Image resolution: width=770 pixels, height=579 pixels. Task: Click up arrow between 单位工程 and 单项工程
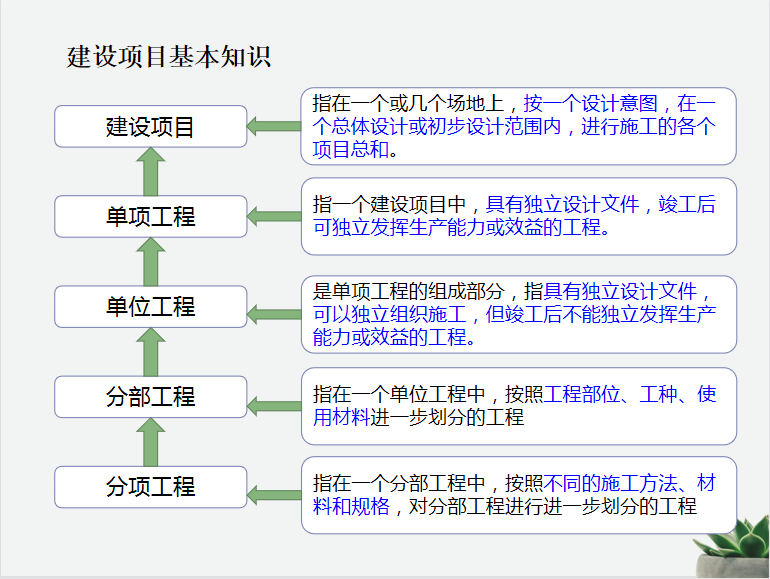tap(151, 262)
